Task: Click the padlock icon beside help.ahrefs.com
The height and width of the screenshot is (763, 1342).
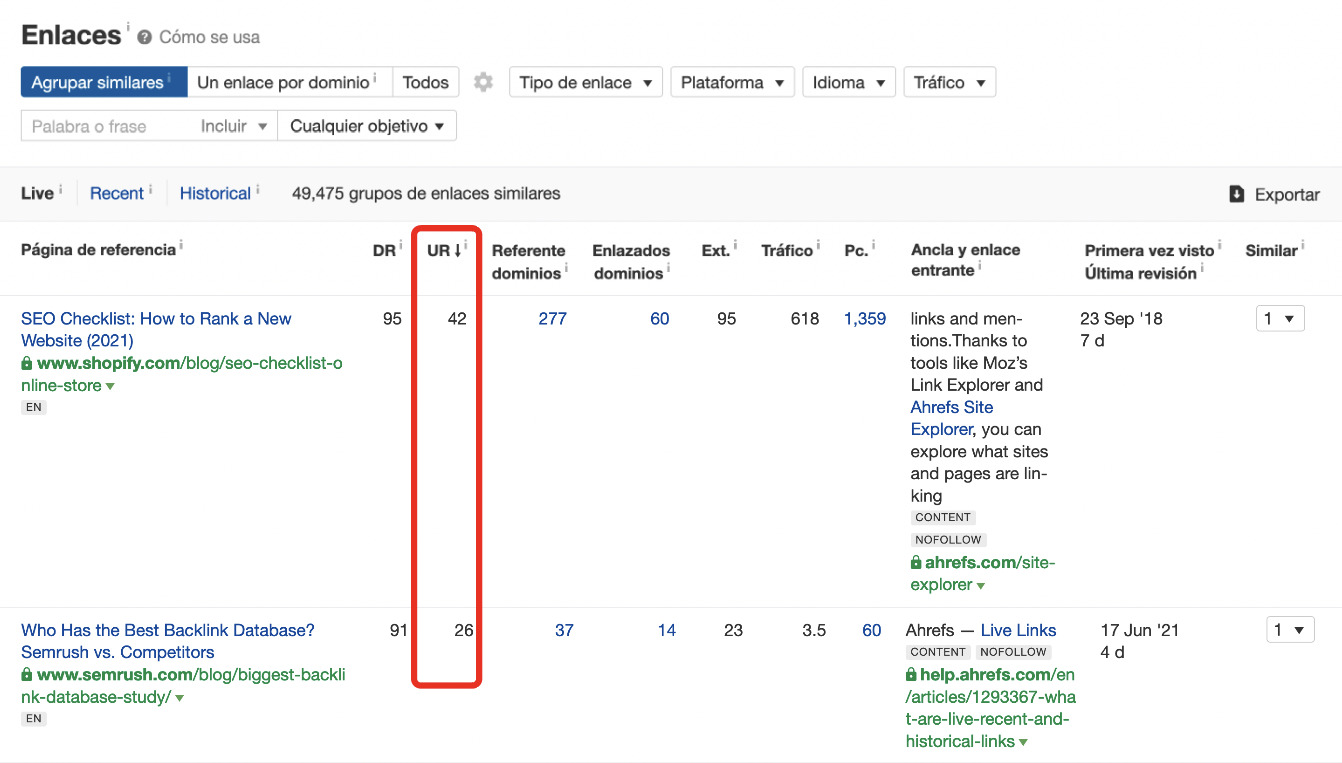Action: 912,675
